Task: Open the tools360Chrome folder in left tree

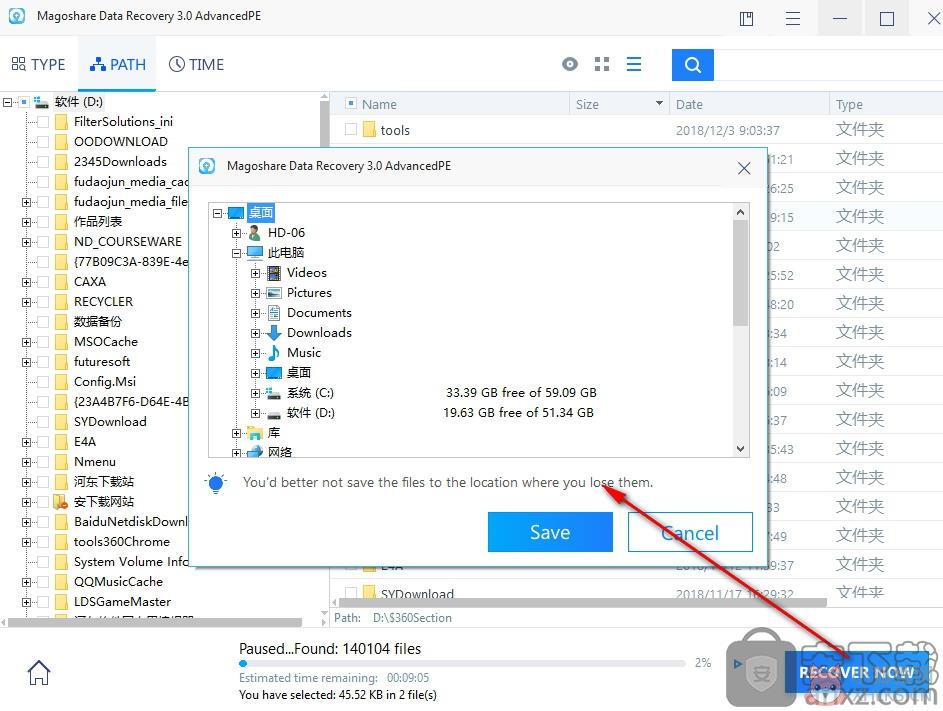Action: pos(121,541)
